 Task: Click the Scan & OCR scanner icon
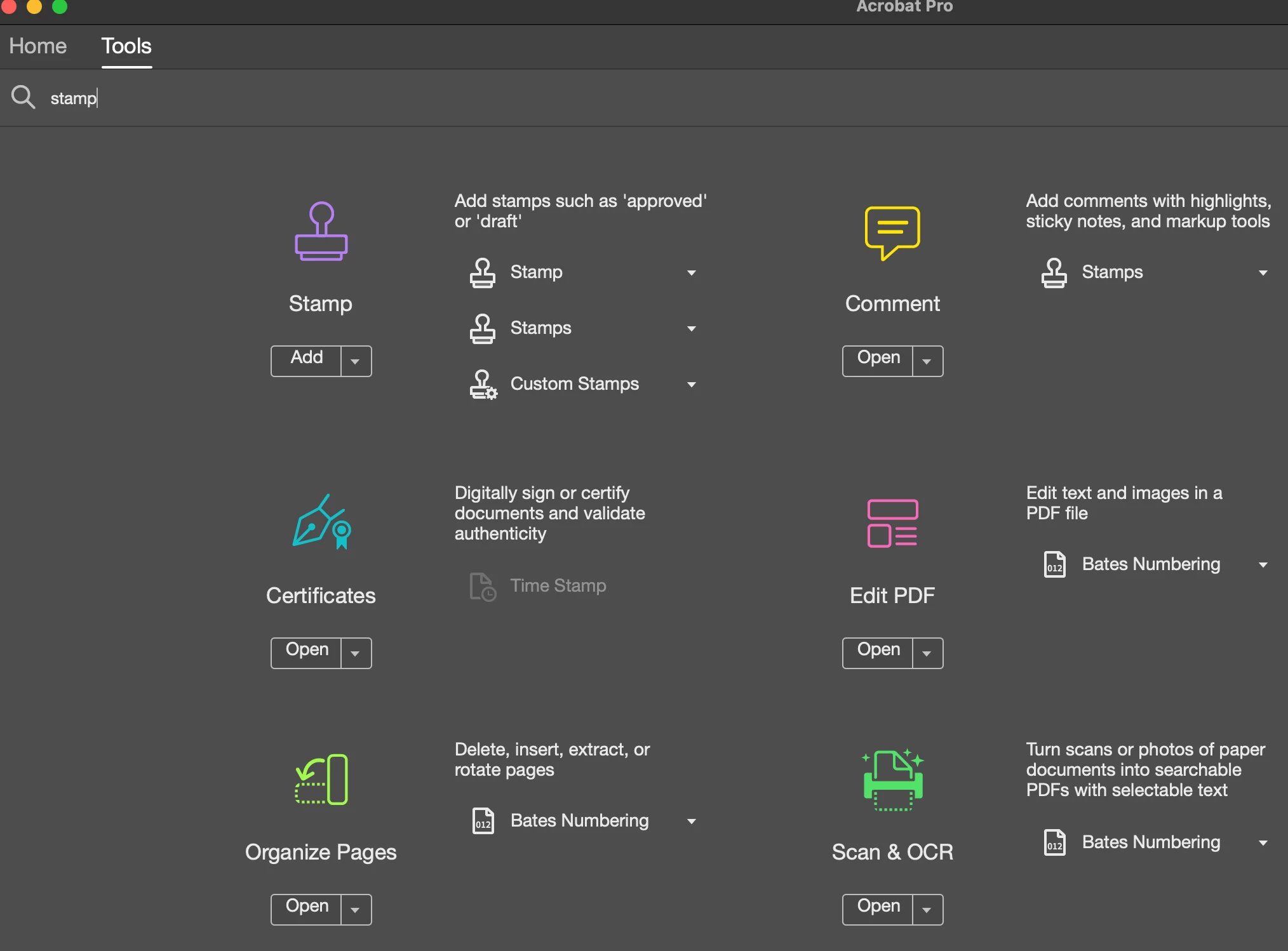[x=892, y=780]
